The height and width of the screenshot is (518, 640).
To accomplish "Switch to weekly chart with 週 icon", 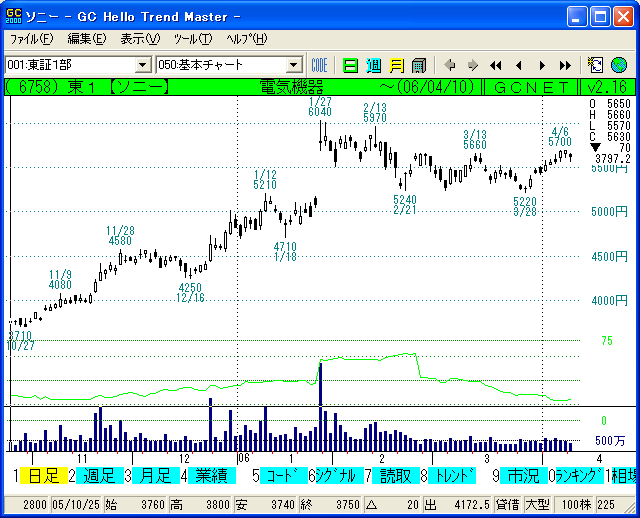I will [373, 65].
